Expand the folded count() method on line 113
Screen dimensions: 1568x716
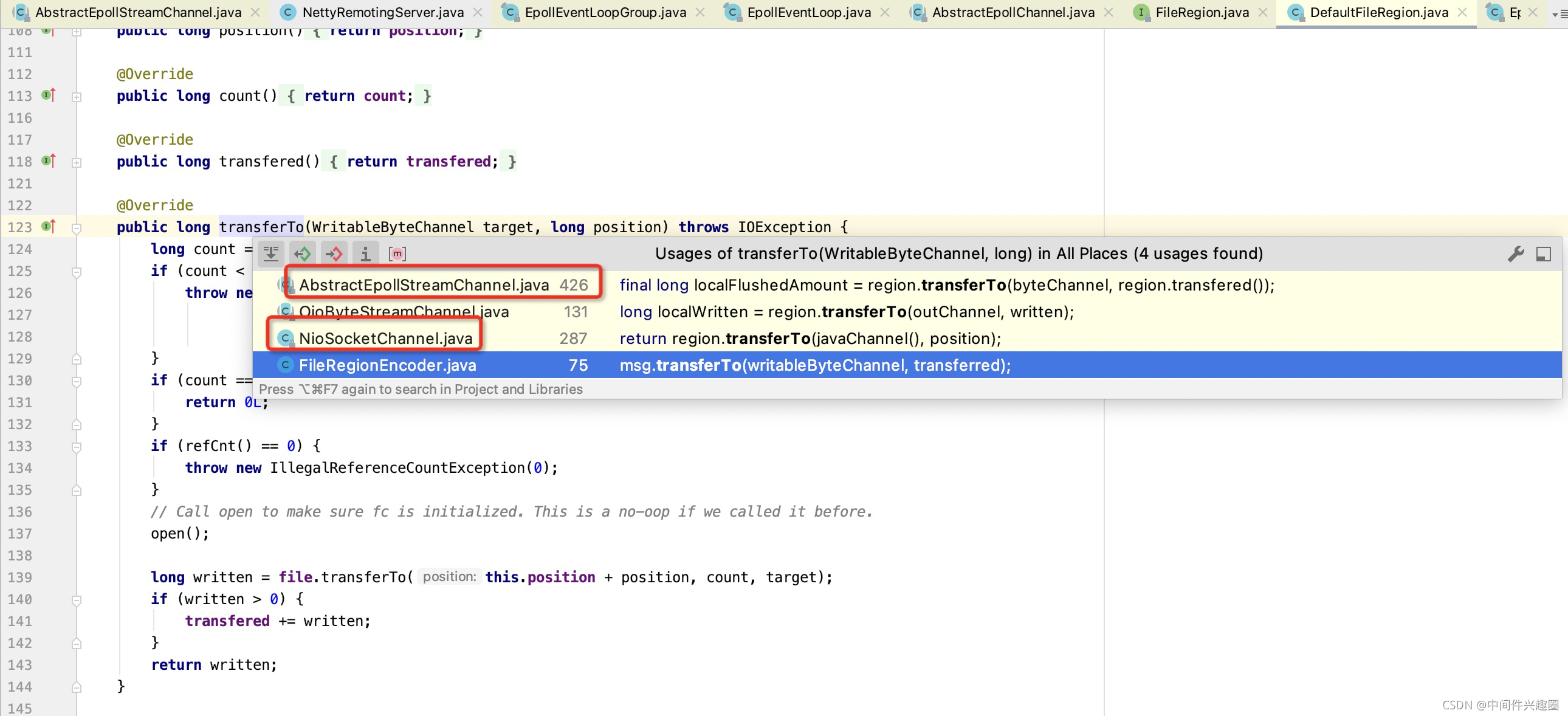coord(77,96)
